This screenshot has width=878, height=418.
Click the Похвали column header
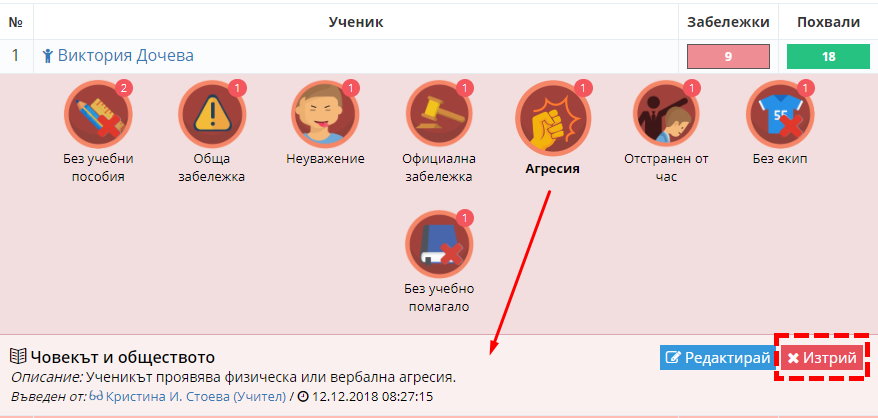click(x=828, y=22)
